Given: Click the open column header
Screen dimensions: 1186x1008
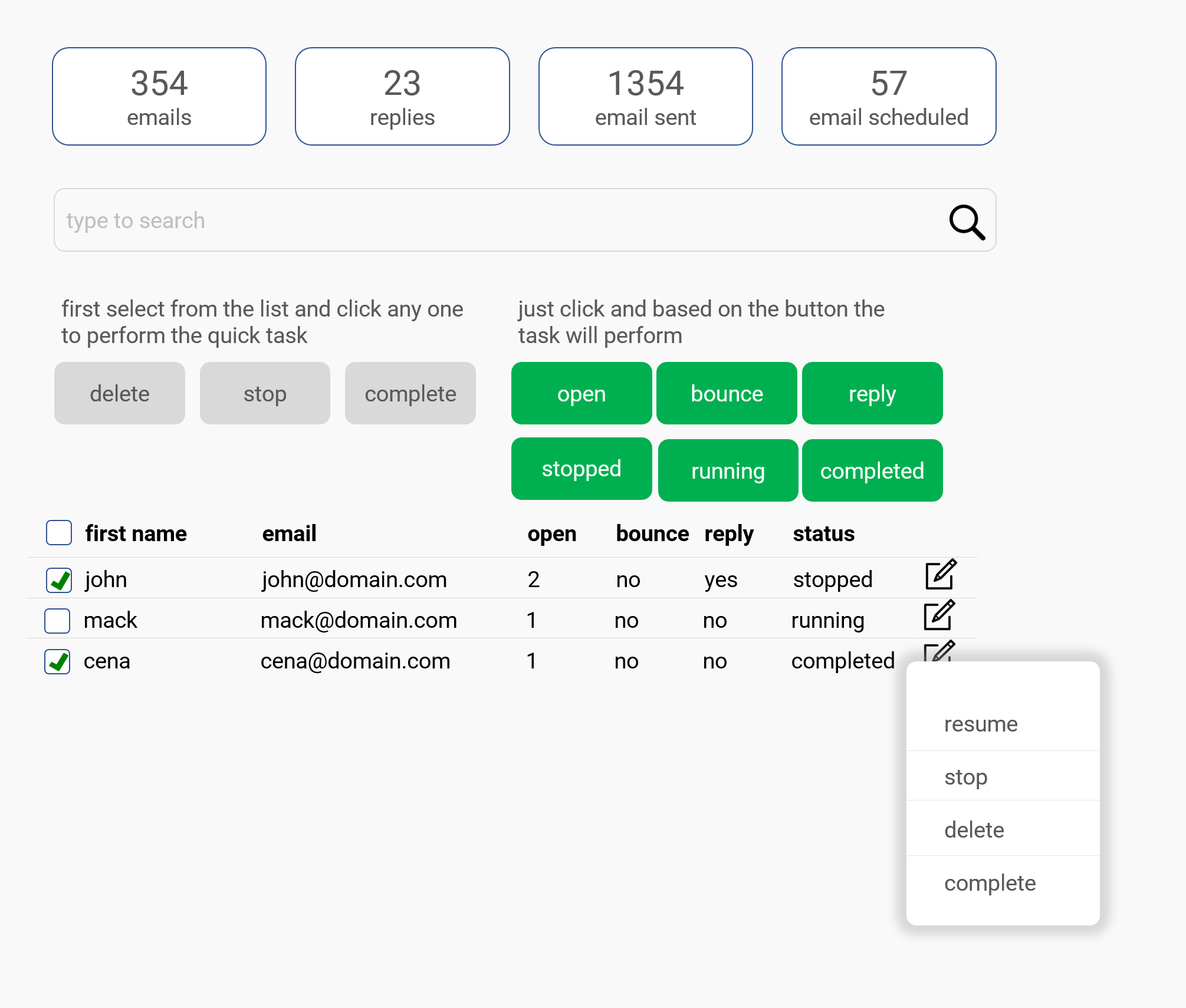Looking at the screenshot, I should coord(552,534).
